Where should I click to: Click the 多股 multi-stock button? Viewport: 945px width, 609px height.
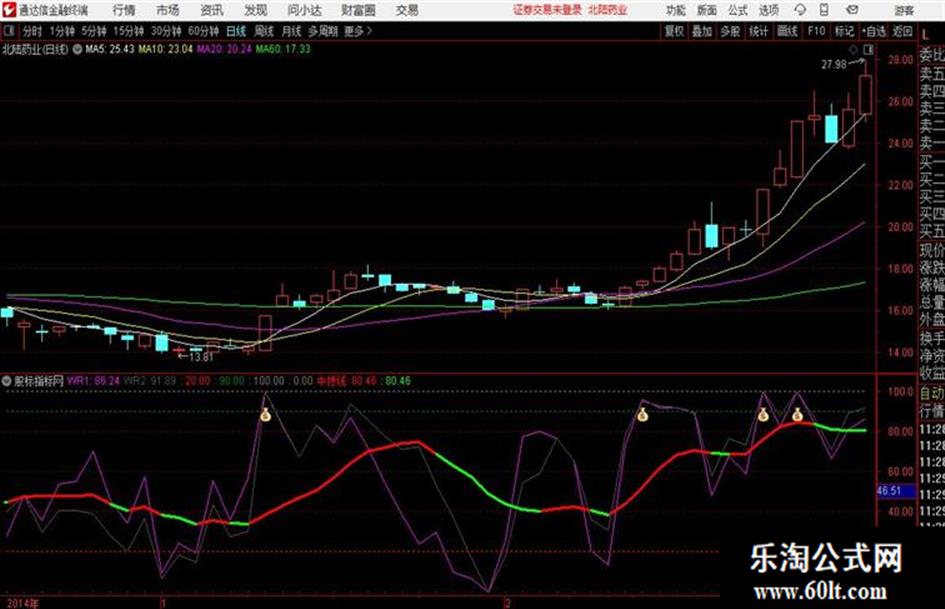(730, 31)
